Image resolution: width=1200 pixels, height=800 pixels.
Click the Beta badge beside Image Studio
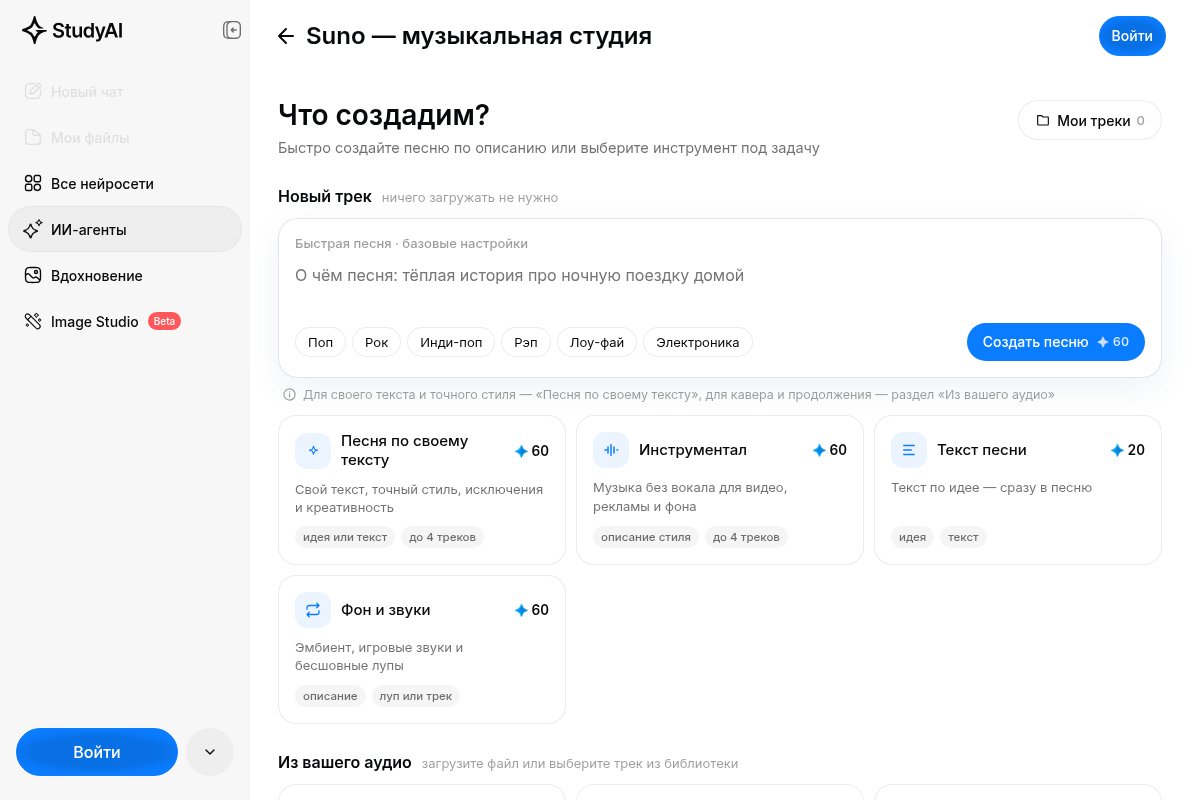(164, 322)
